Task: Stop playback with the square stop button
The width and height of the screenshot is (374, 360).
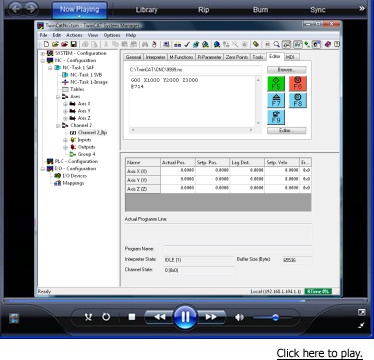Action: [x=132, y=317]
